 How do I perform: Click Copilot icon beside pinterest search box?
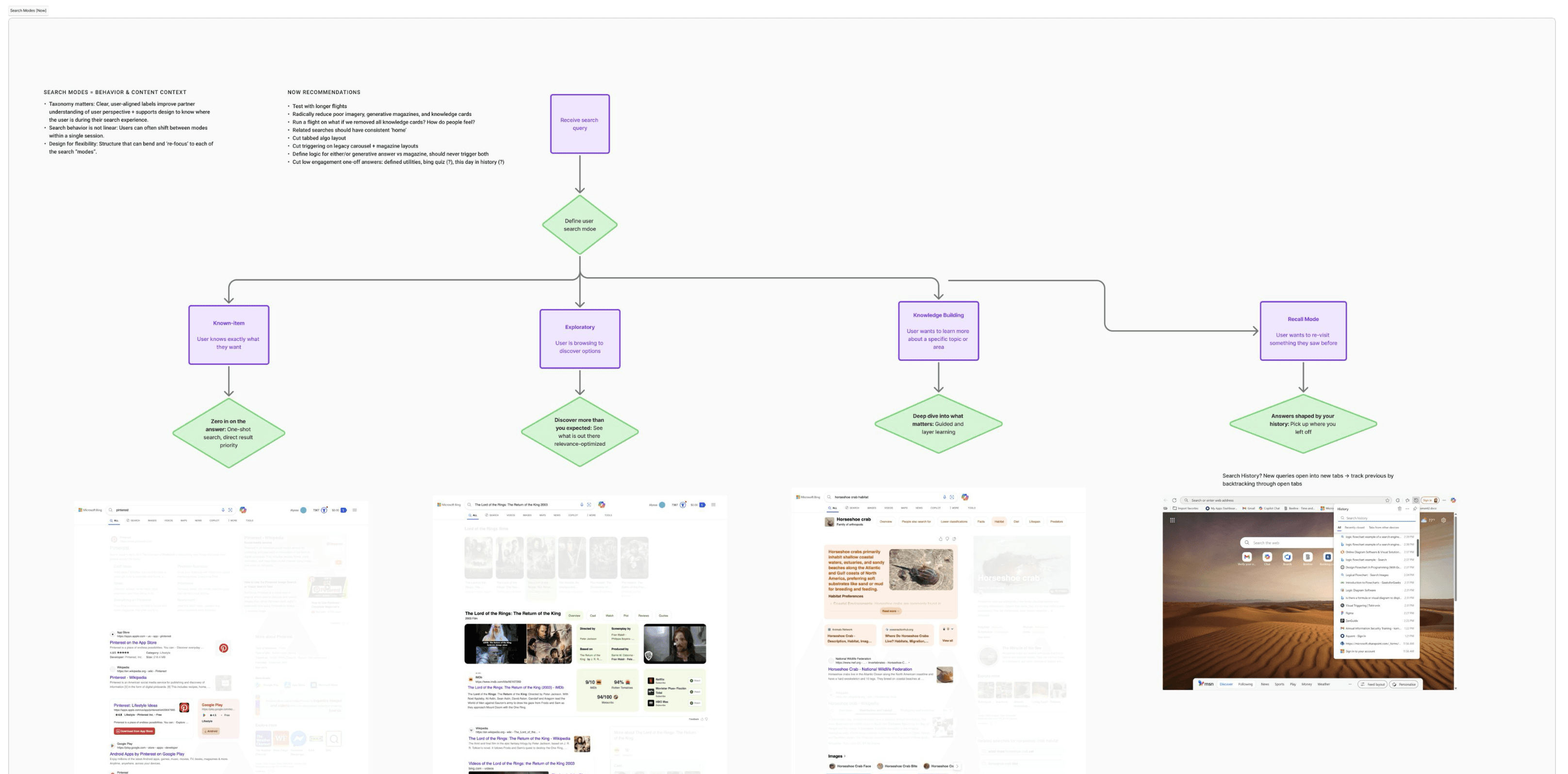tap(243, 510)
